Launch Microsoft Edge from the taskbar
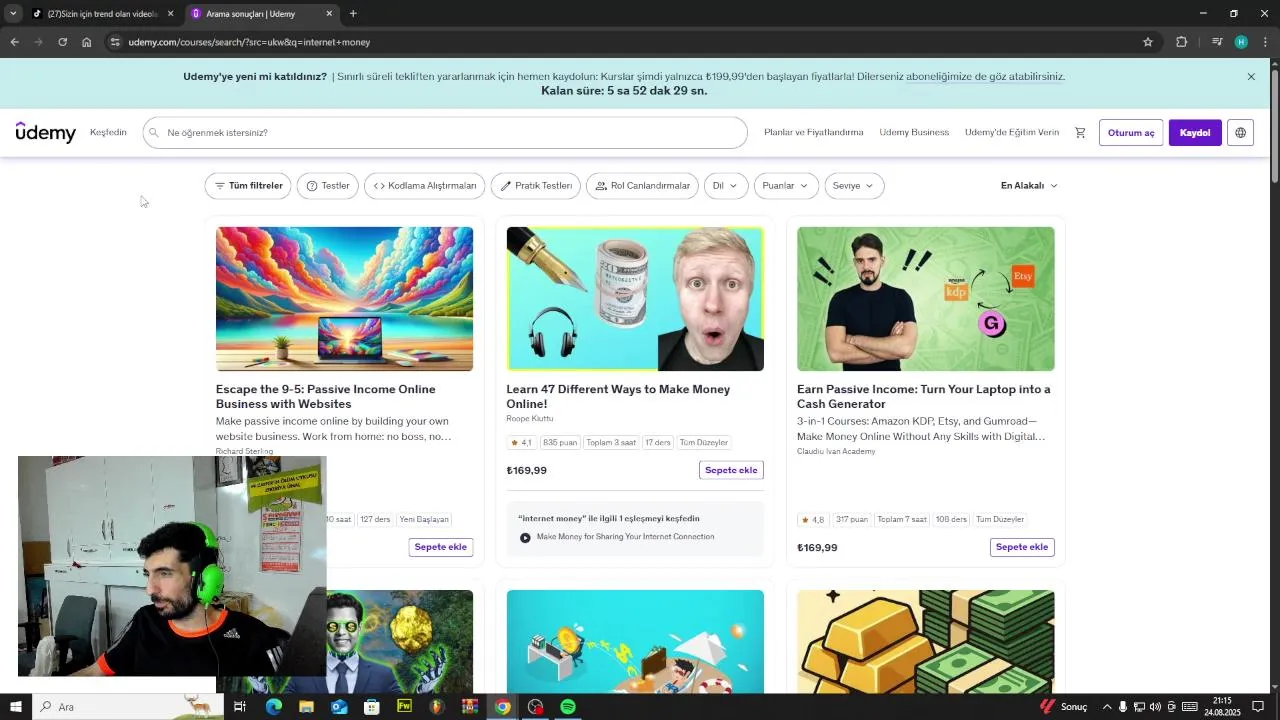The height and width of the screenshot is (720, 1280). coord(273,707)
